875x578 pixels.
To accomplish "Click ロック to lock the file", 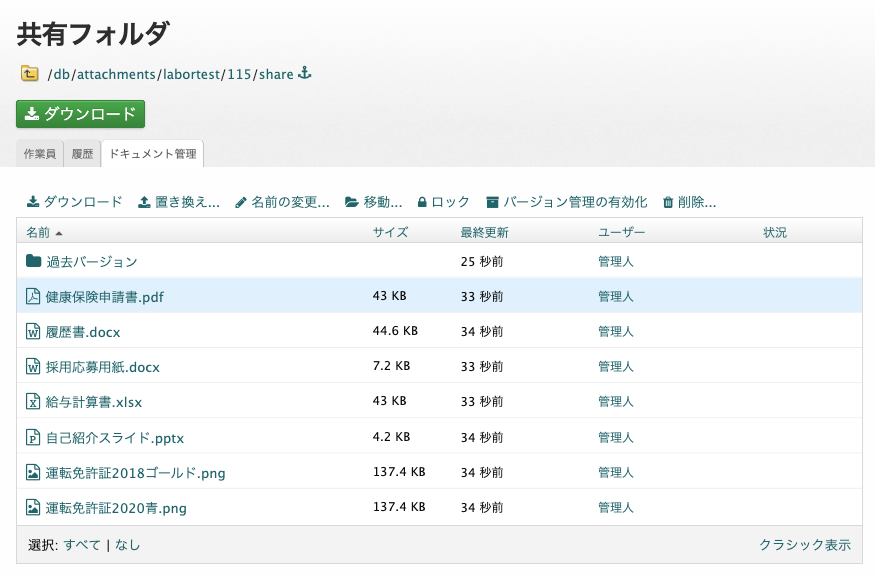I will click(443, 202).
